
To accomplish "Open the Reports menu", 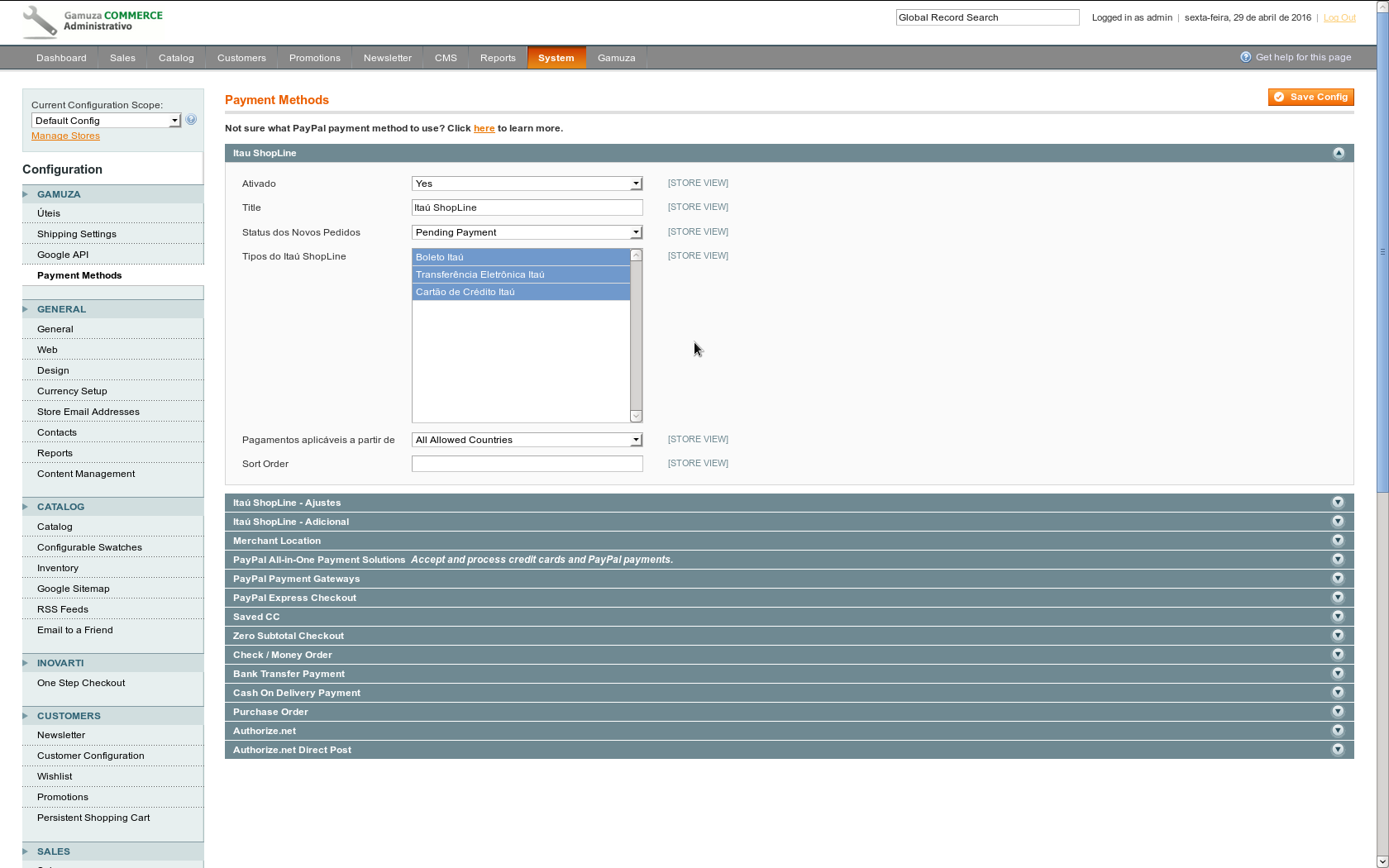I will 498,58.
